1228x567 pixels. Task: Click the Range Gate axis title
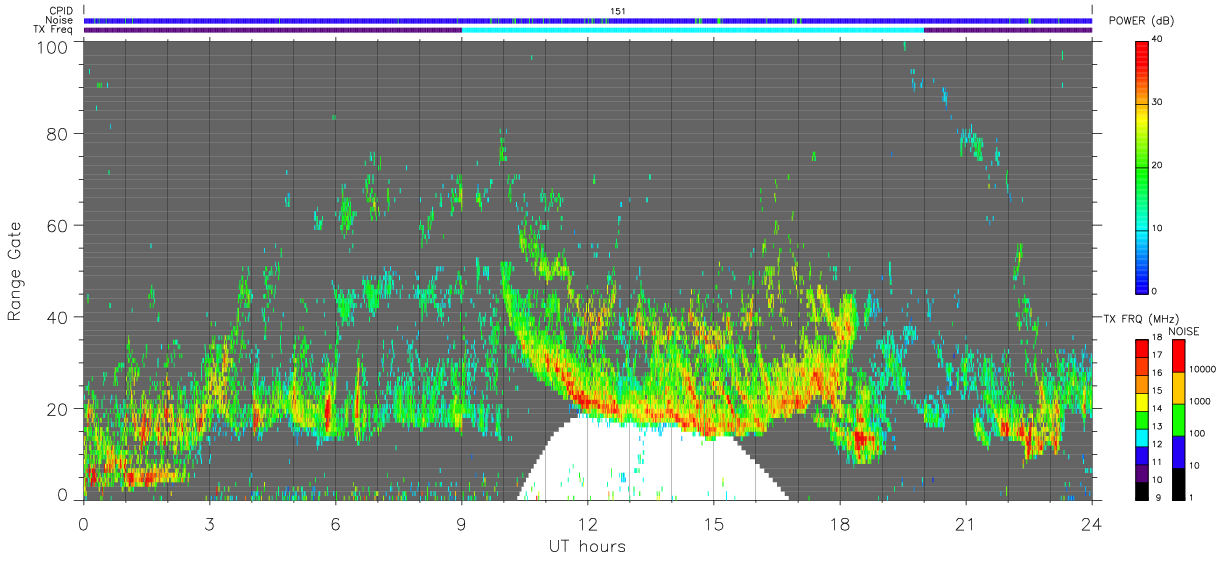[x=15, y=272]
